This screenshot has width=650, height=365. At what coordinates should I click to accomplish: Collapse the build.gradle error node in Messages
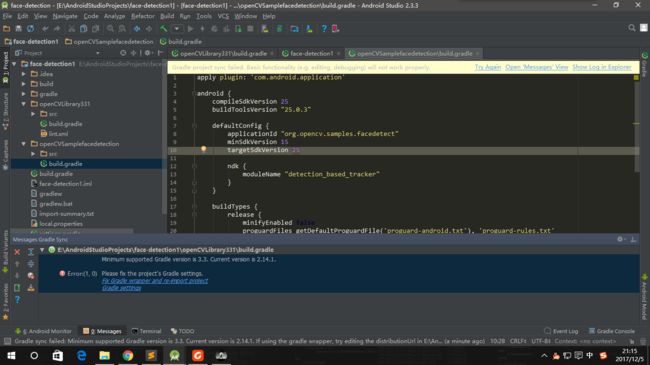point(42,250)
